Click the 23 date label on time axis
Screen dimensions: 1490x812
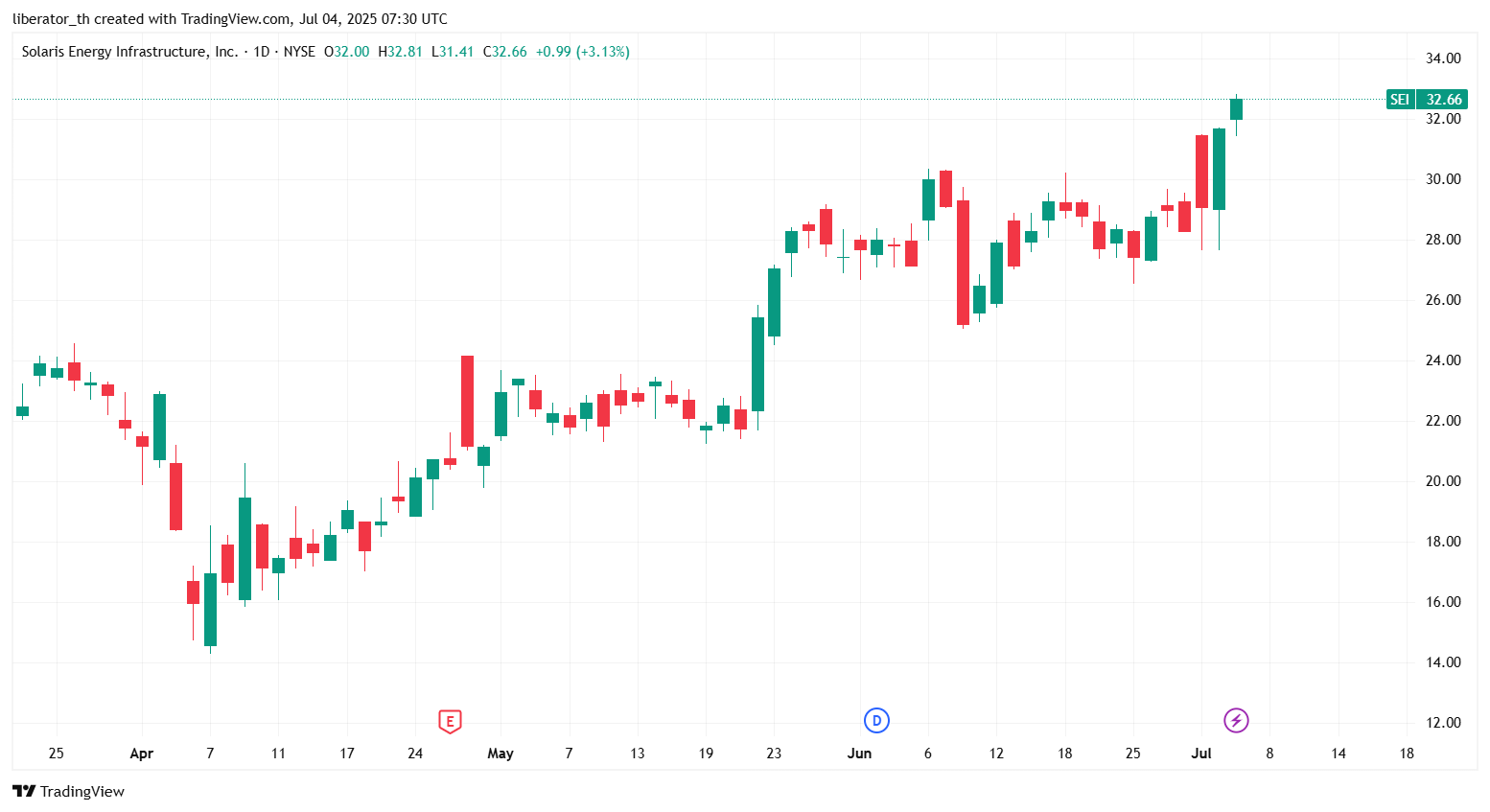774,754
